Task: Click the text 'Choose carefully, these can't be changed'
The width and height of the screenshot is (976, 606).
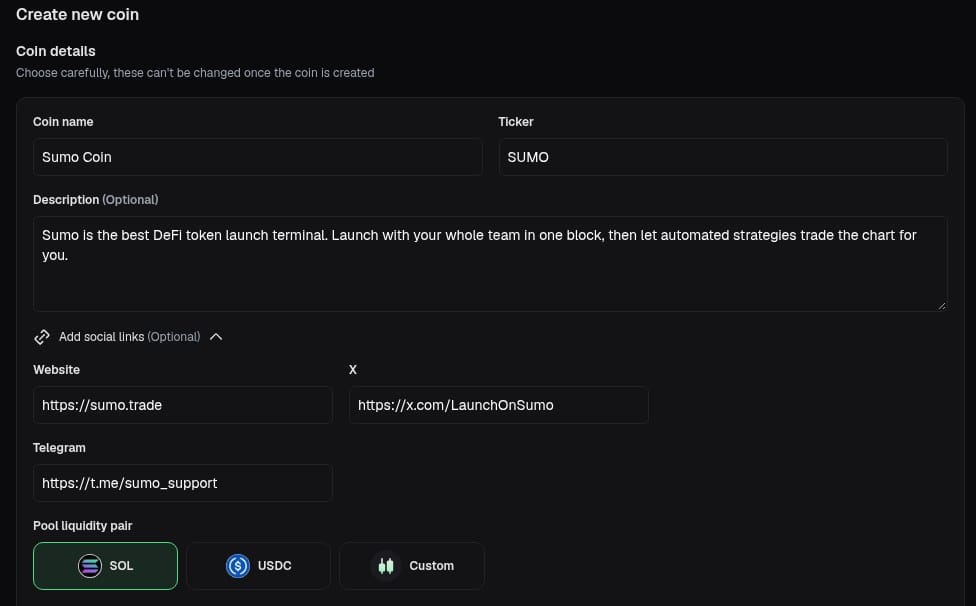Action: coord(128,73)
